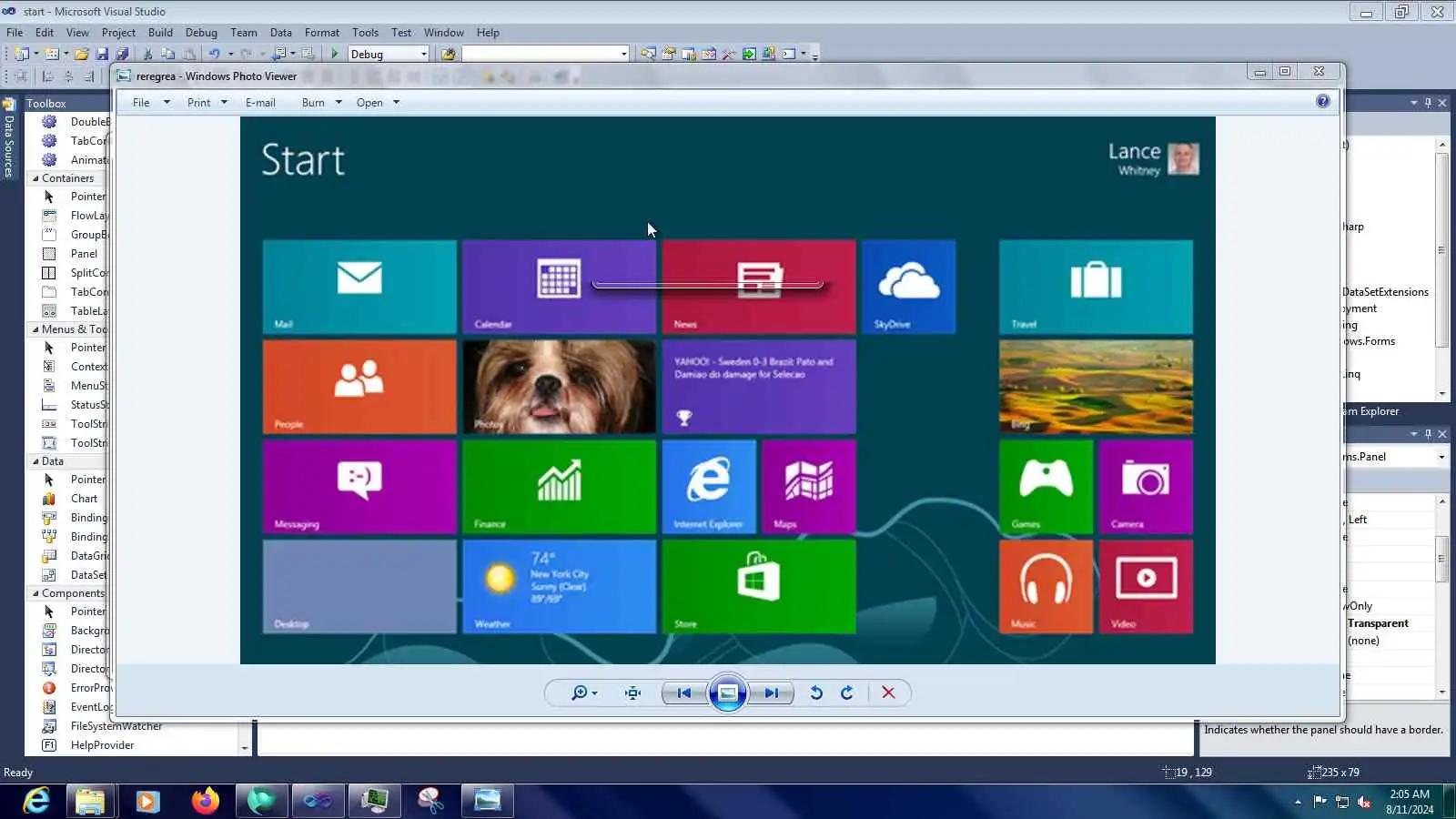This screenshot has width=1456, height=819.
Task: Click the Internet Explorer tile in the photo
Action: click(x=709, y=486)
